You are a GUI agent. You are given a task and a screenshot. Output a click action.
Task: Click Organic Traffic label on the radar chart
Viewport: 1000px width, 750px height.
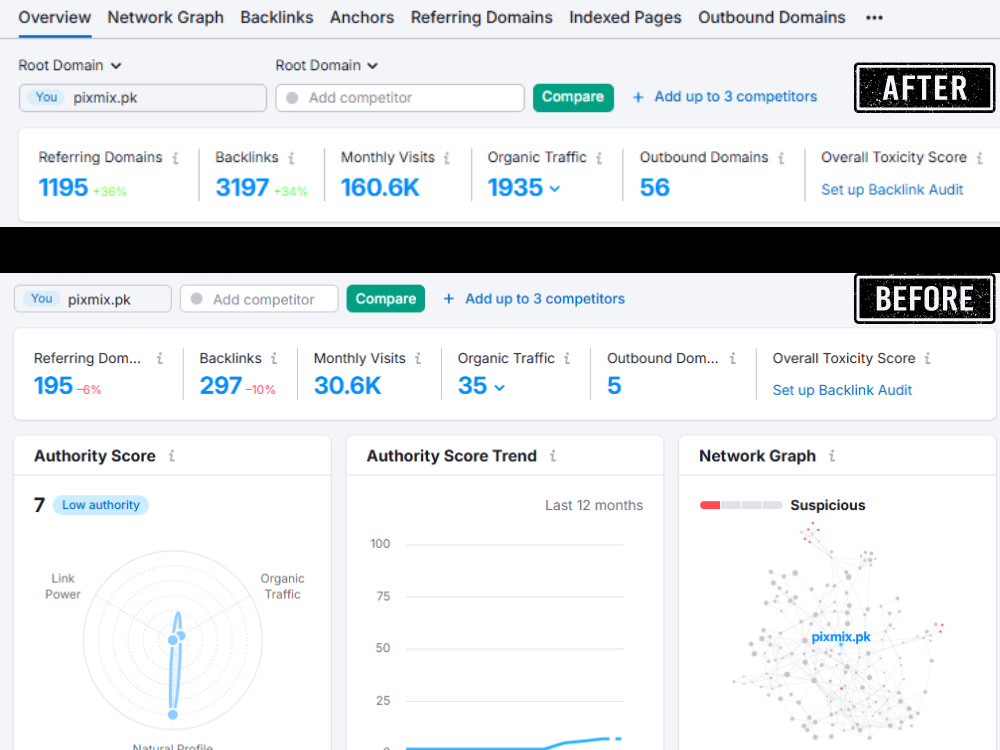click(282, 586)
